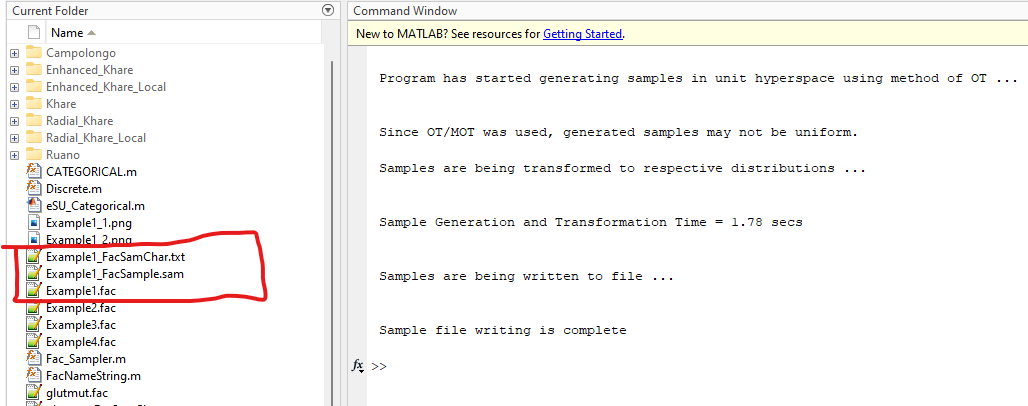Select the Example1_FacSamChar.txt file icon

click(x=32, y=257)
